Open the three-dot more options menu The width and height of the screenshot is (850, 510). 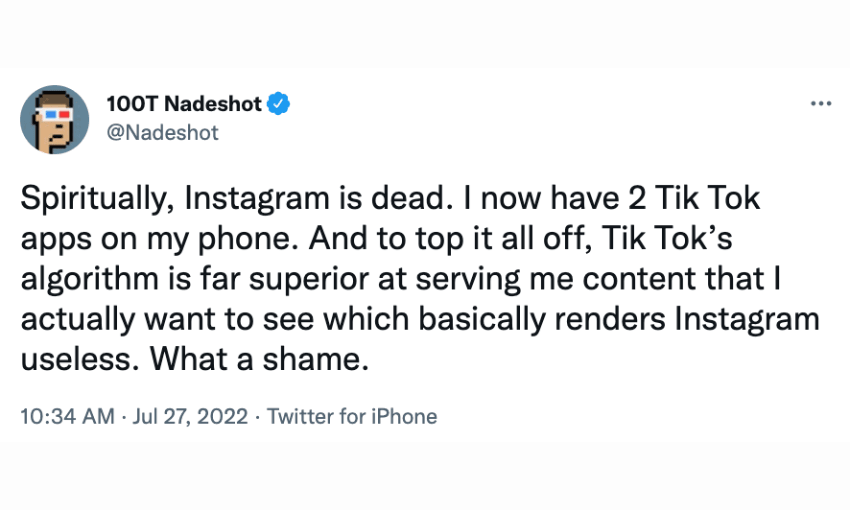tap(820, 104)
